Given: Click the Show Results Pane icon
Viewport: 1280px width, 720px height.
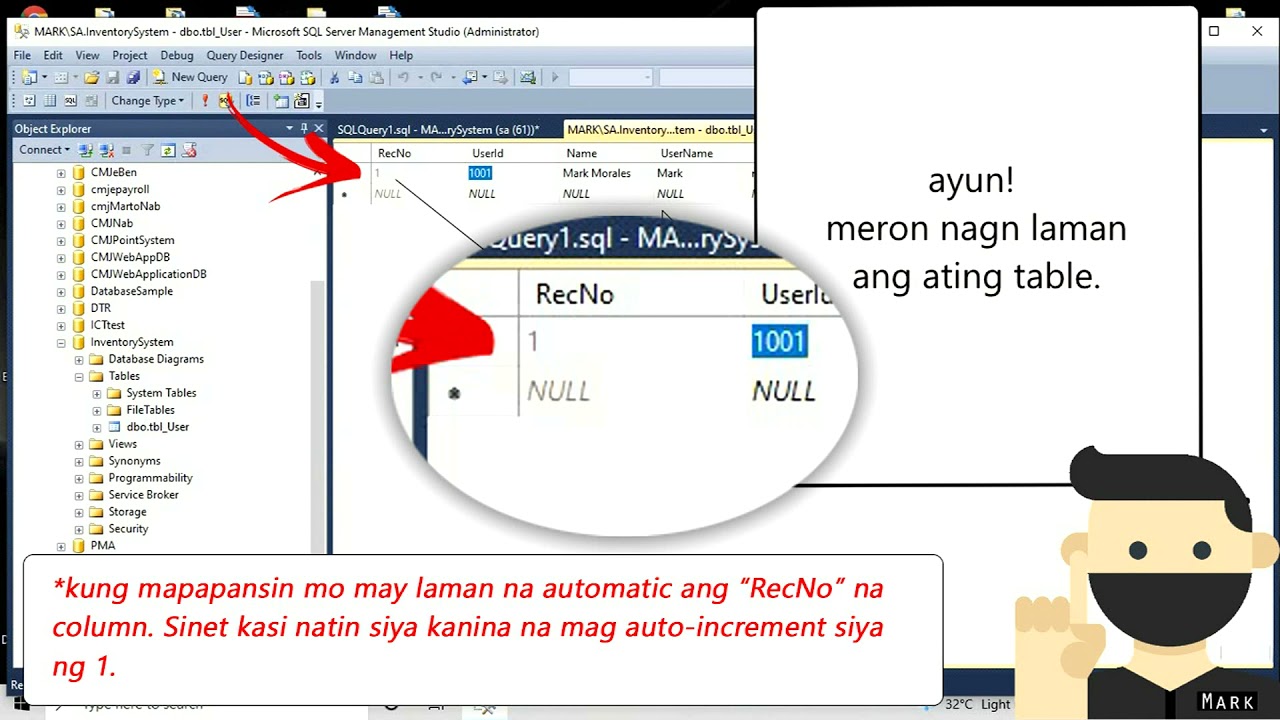Looking at the screenshot, I should tap(91, 100).
